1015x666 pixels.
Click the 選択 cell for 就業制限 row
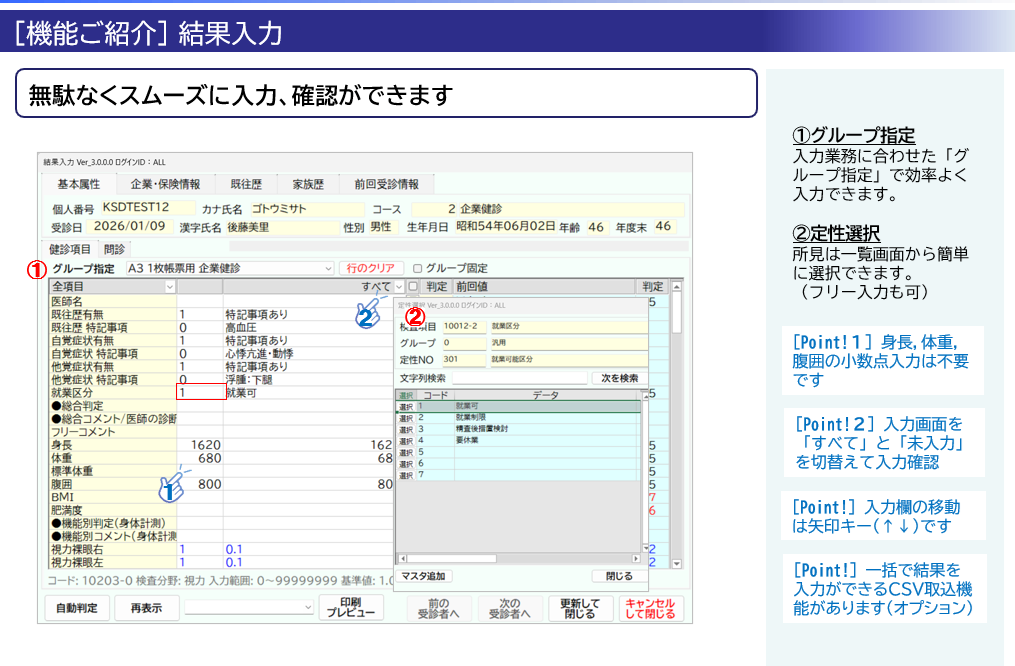point(405,418)
